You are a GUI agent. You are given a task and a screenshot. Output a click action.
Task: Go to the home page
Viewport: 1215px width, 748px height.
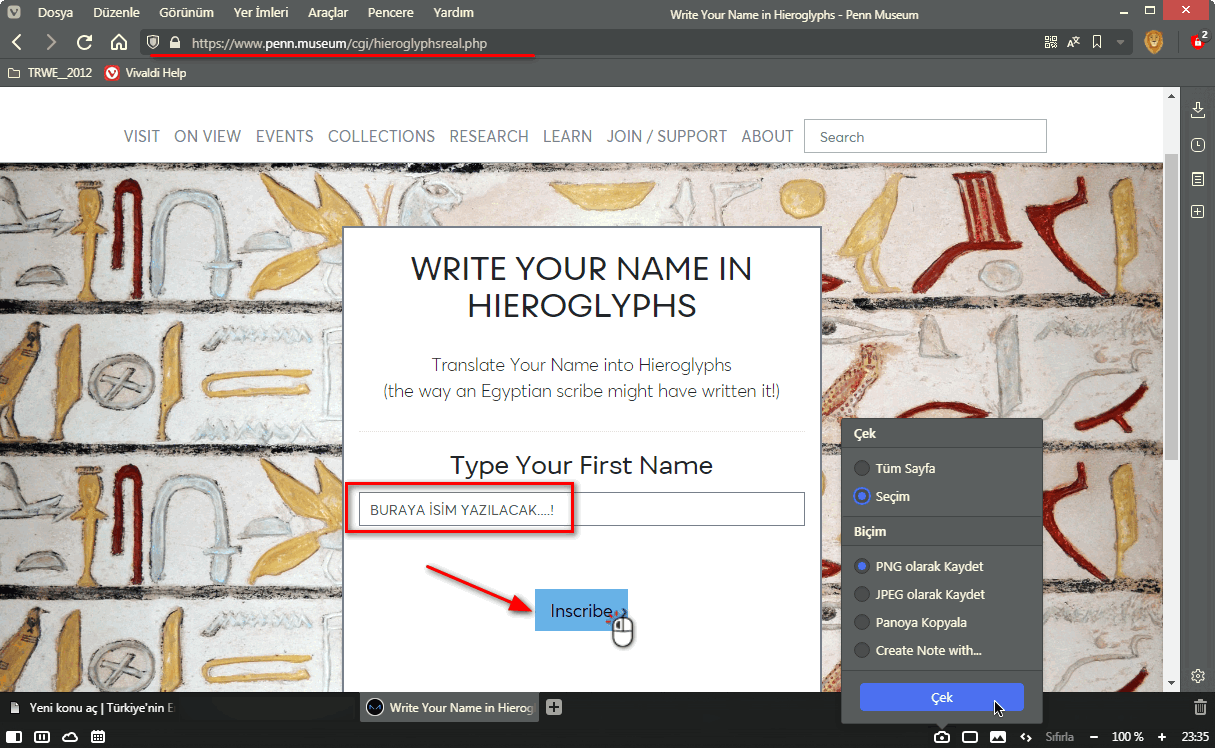119,42
